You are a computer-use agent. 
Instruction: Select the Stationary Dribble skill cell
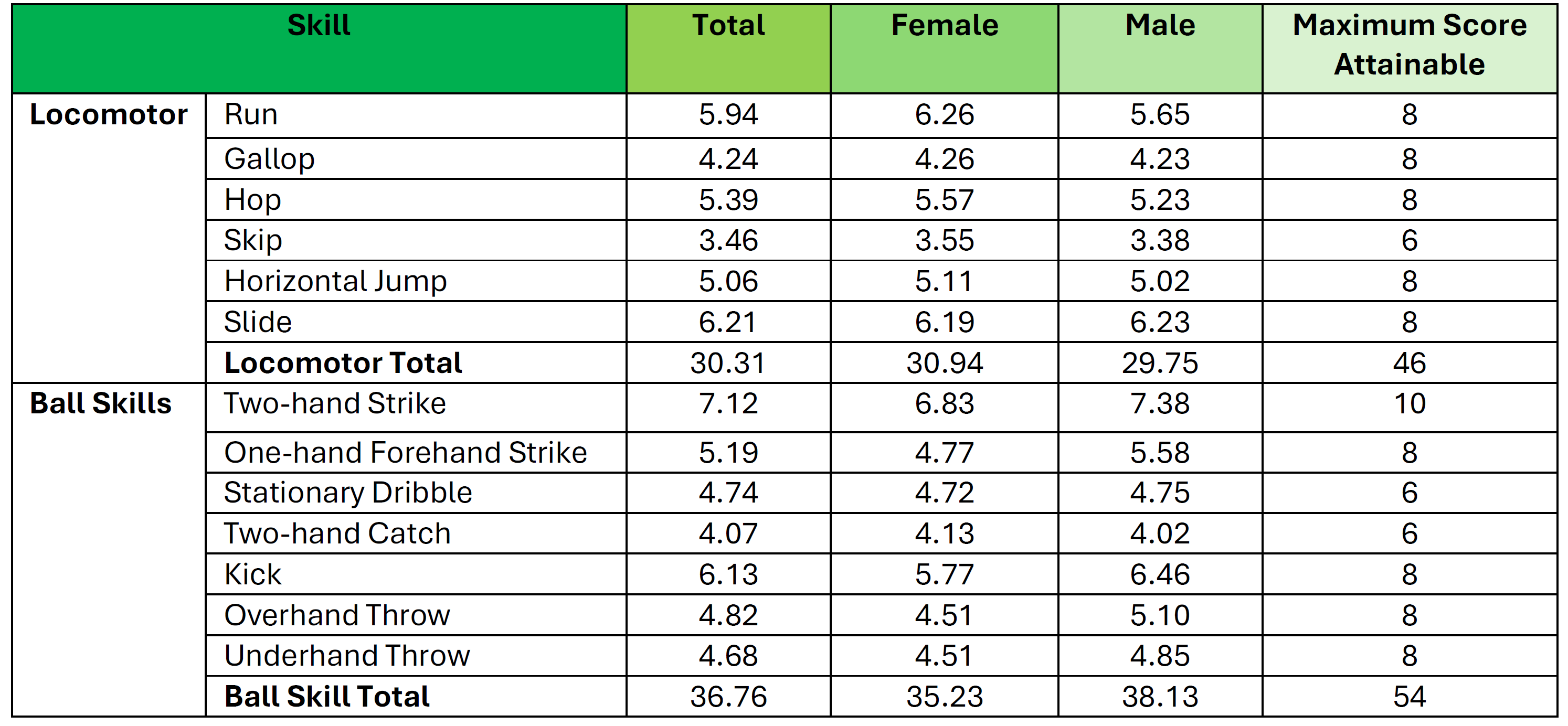tap(347, 493)
